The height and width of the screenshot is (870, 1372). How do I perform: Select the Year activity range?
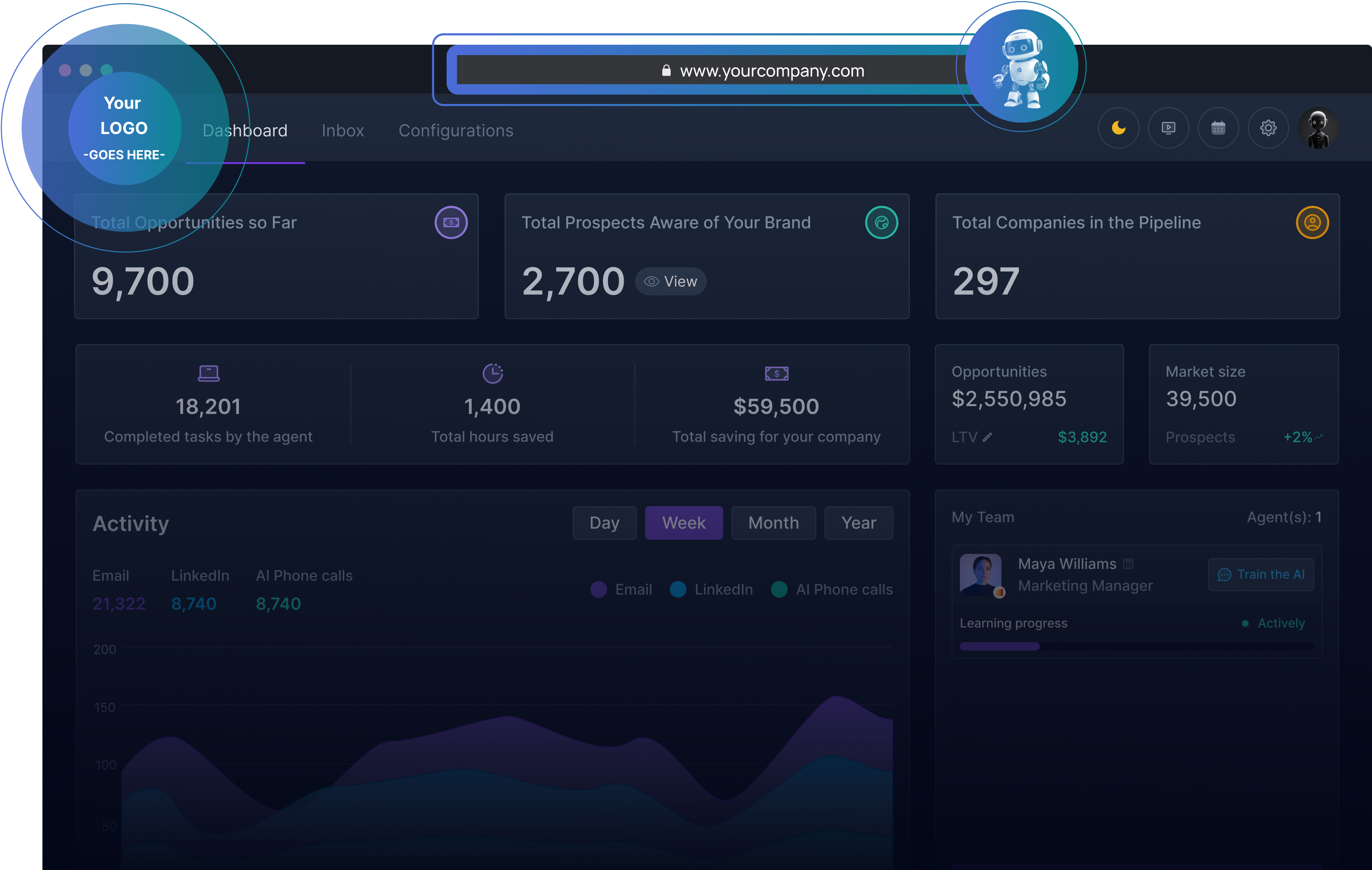coord(859,523)
